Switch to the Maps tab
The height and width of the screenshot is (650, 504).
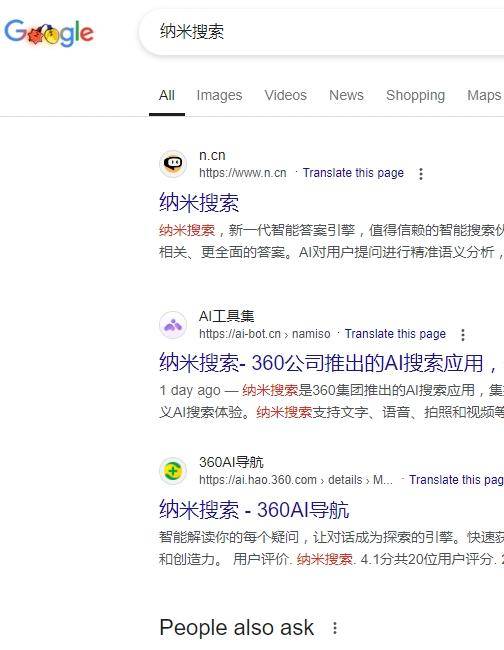(484, 95)
